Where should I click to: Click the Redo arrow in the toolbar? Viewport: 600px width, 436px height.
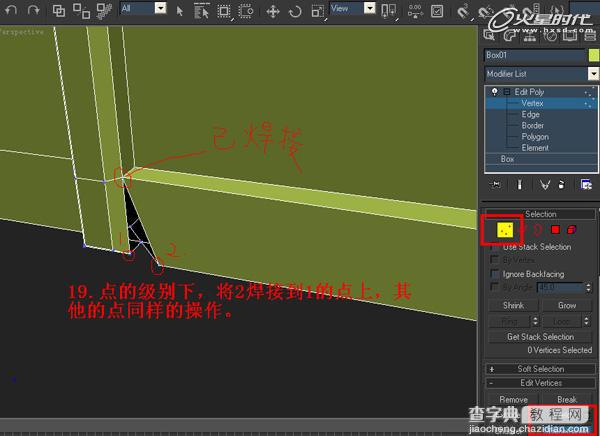[x=33, y=9]
